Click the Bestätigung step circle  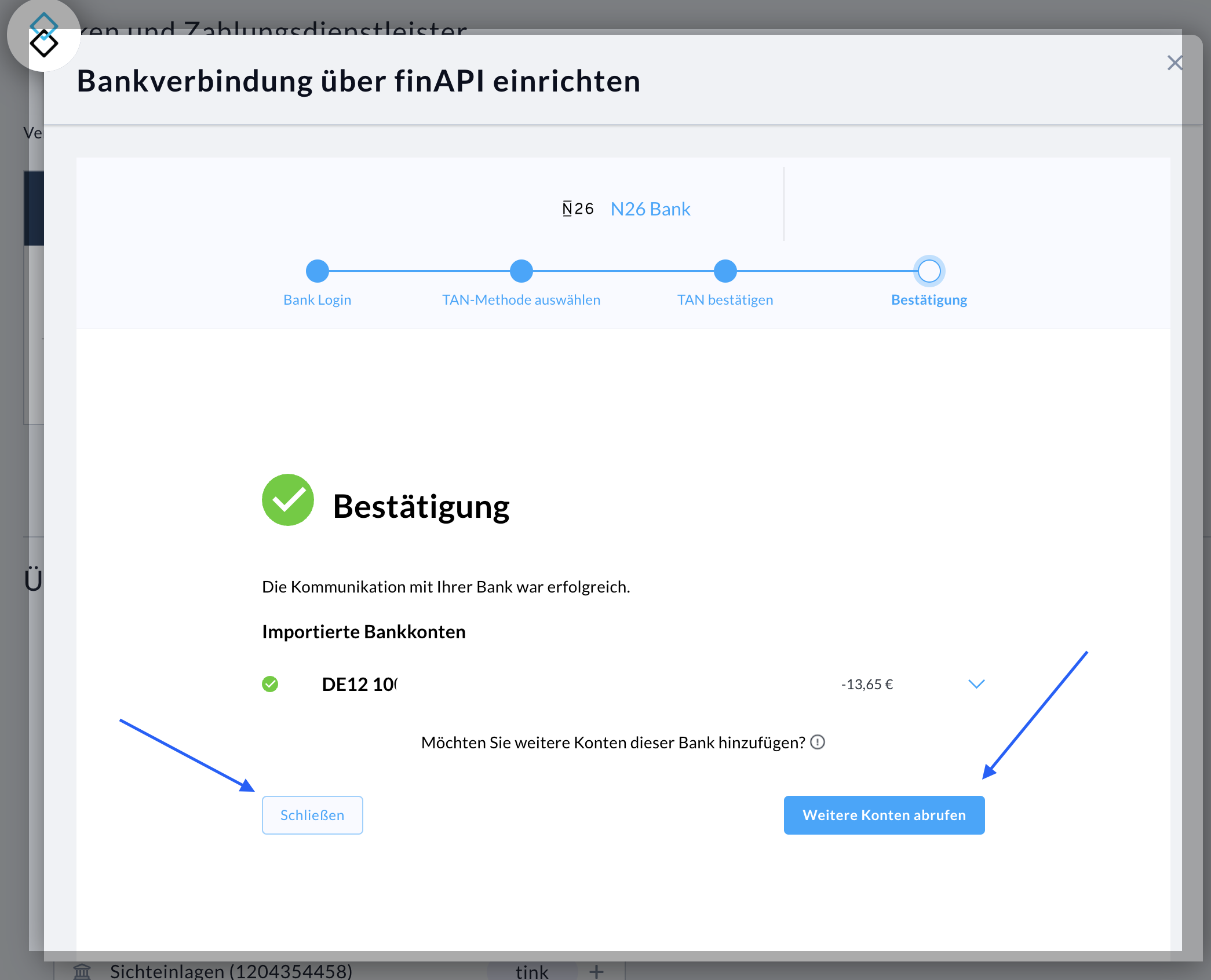pyautogui.click(x=929, y=270)
